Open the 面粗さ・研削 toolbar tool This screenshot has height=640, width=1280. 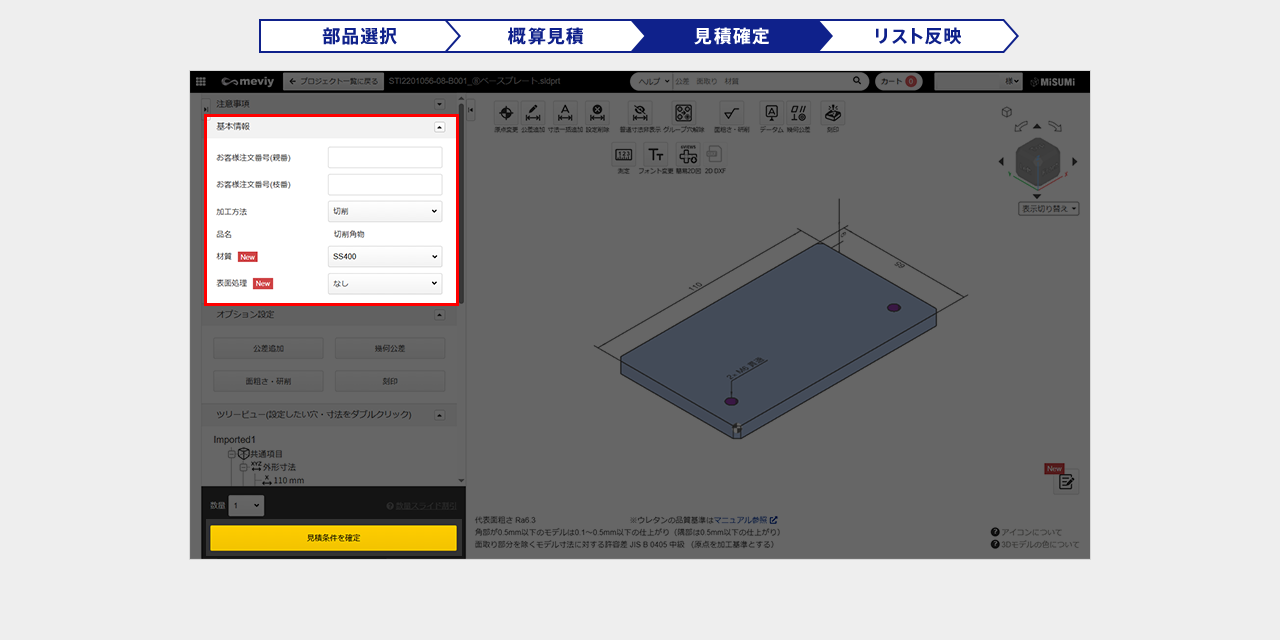pyautogui.click(x=731, y=114)
